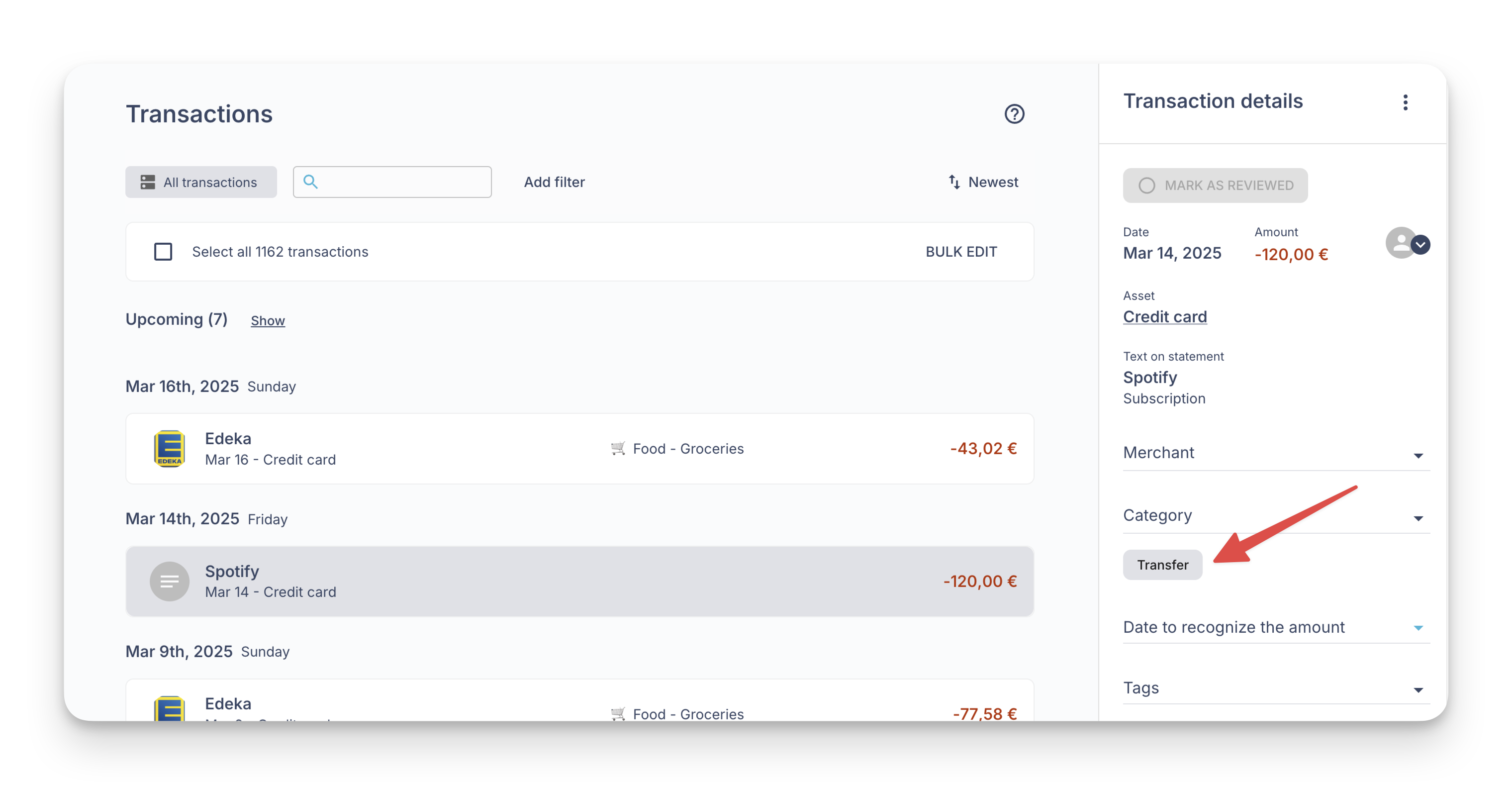Viewport: 1512px width, 785px height.
Task: Click the magnifier icon in search box
Action: pos(310,182)
